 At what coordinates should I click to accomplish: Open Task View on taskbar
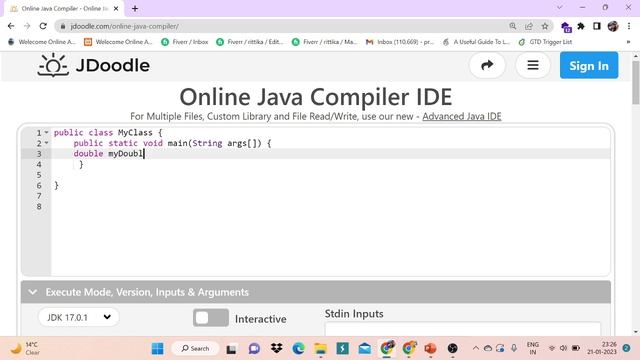(231, 349)
